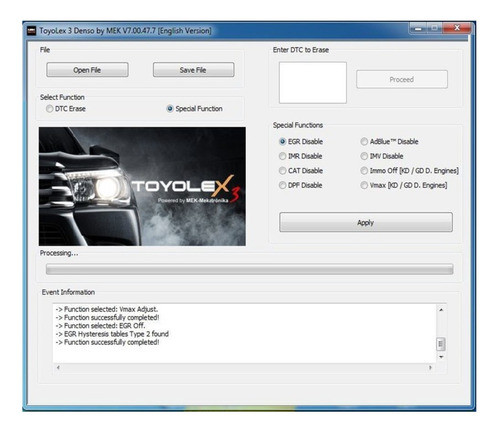This screenshot has width=500, height=432.
Task: Click the Apply button
Action: [366, 222]
